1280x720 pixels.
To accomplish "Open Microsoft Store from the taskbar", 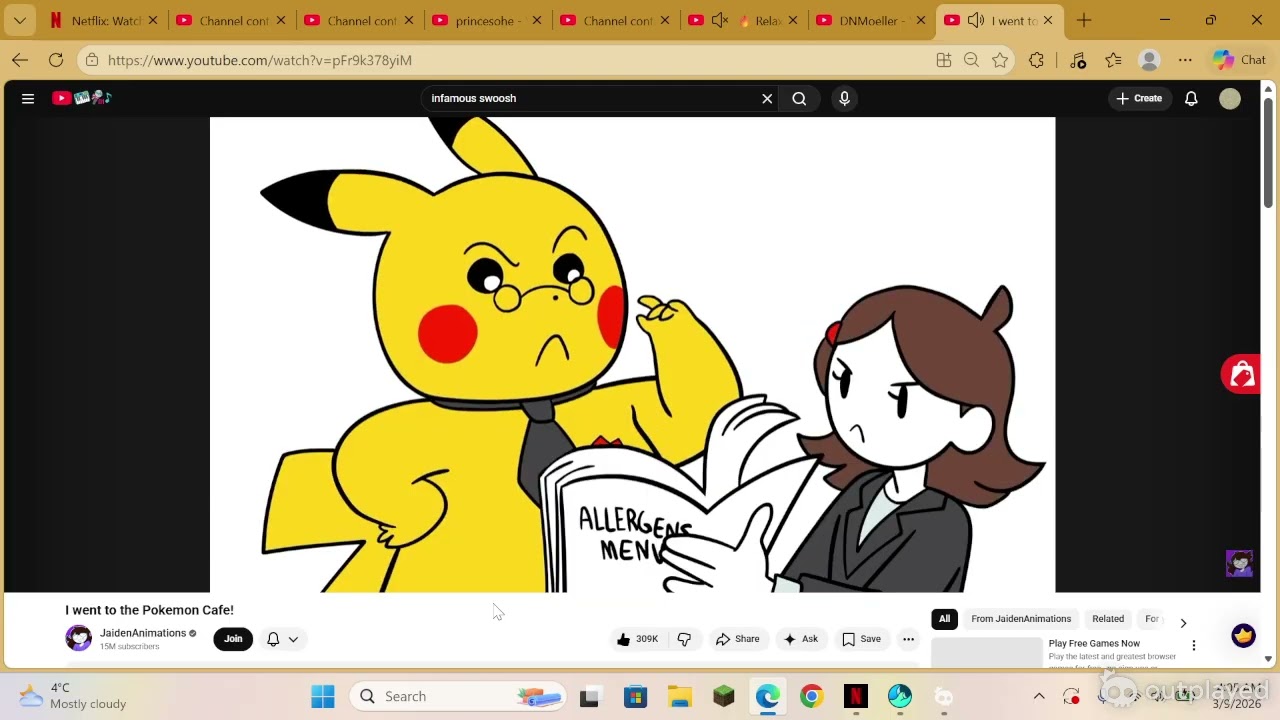I will pyautogui.click(x=636, y=696).
